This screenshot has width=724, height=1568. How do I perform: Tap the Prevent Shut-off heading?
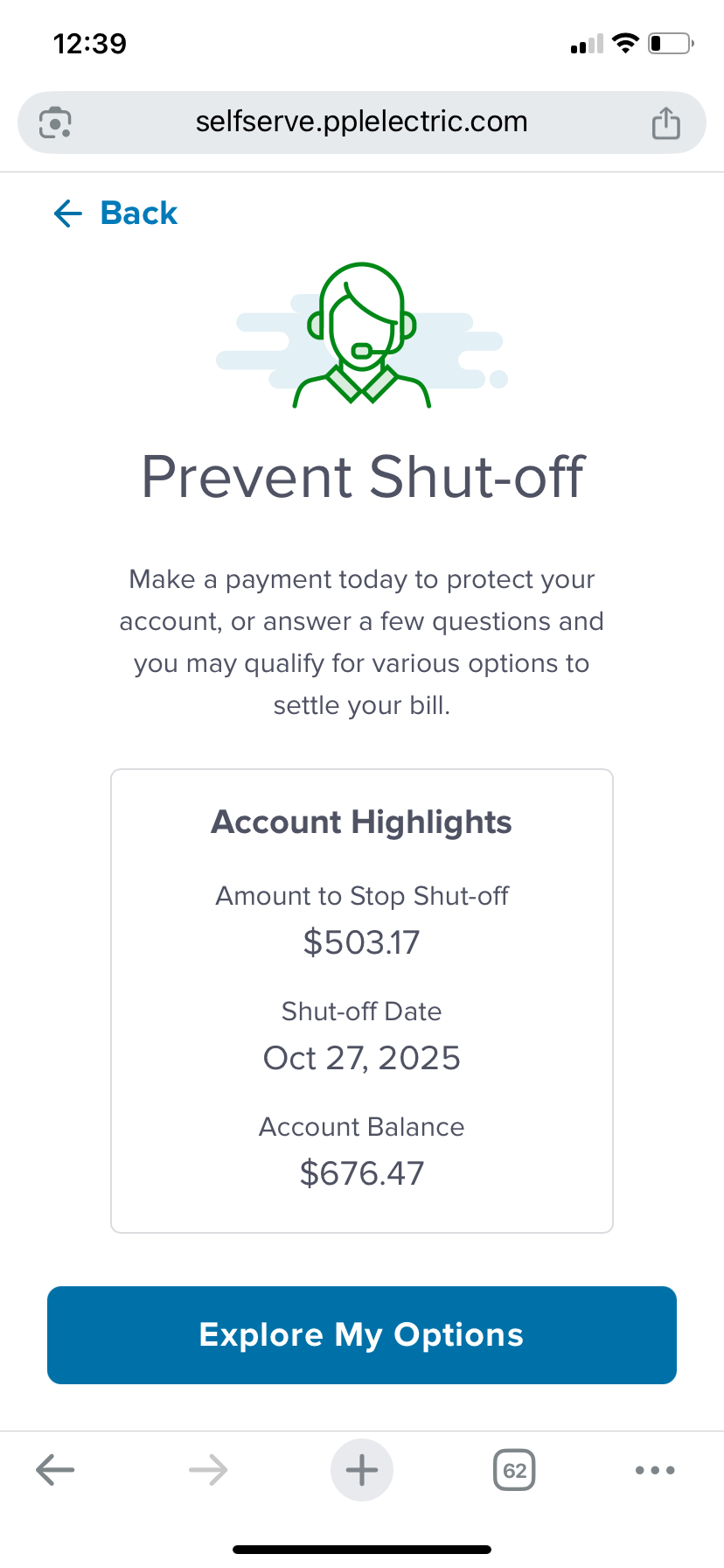[x=362, y=477]
